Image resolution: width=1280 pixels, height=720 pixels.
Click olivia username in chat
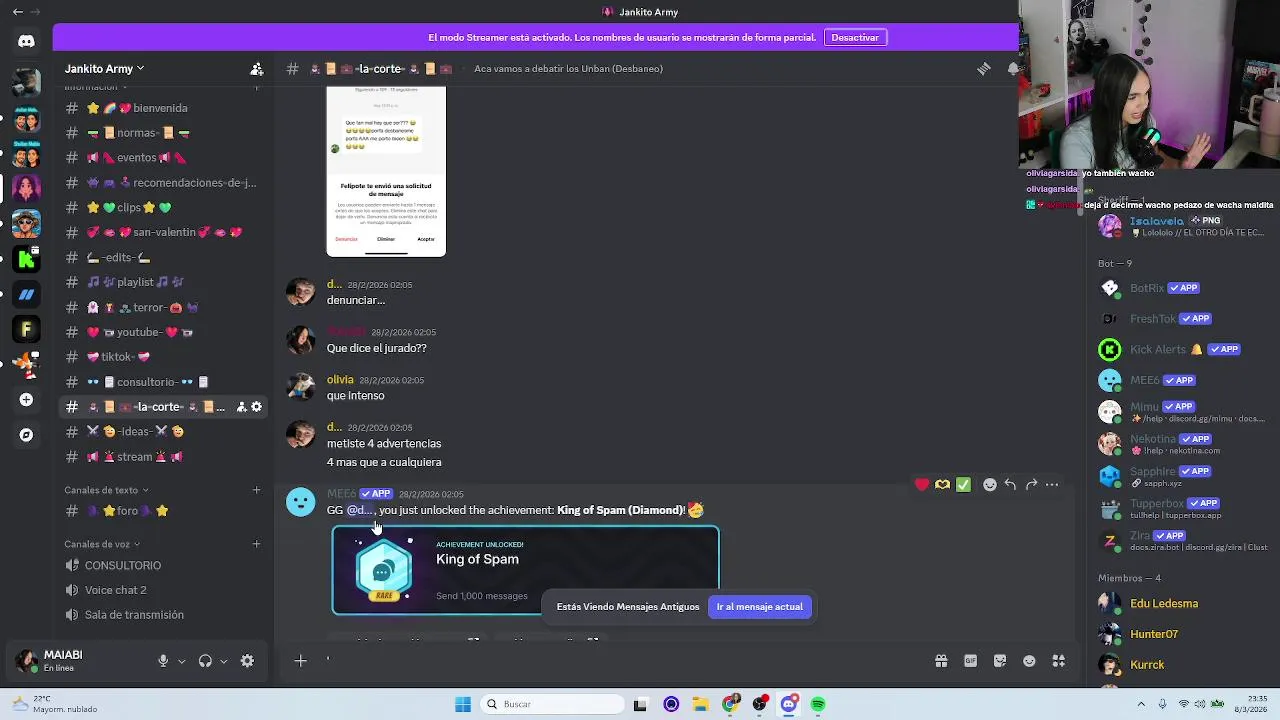(340, 380)
